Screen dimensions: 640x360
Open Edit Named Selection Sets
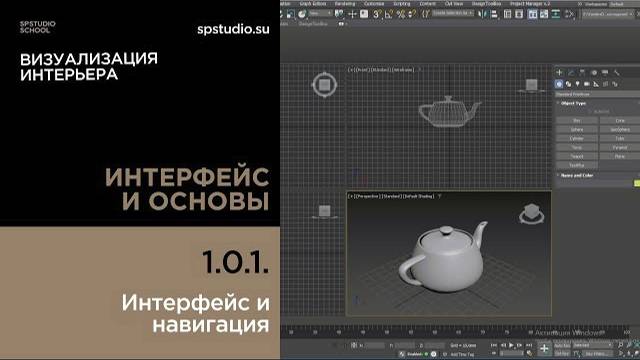tap(425, 14)
